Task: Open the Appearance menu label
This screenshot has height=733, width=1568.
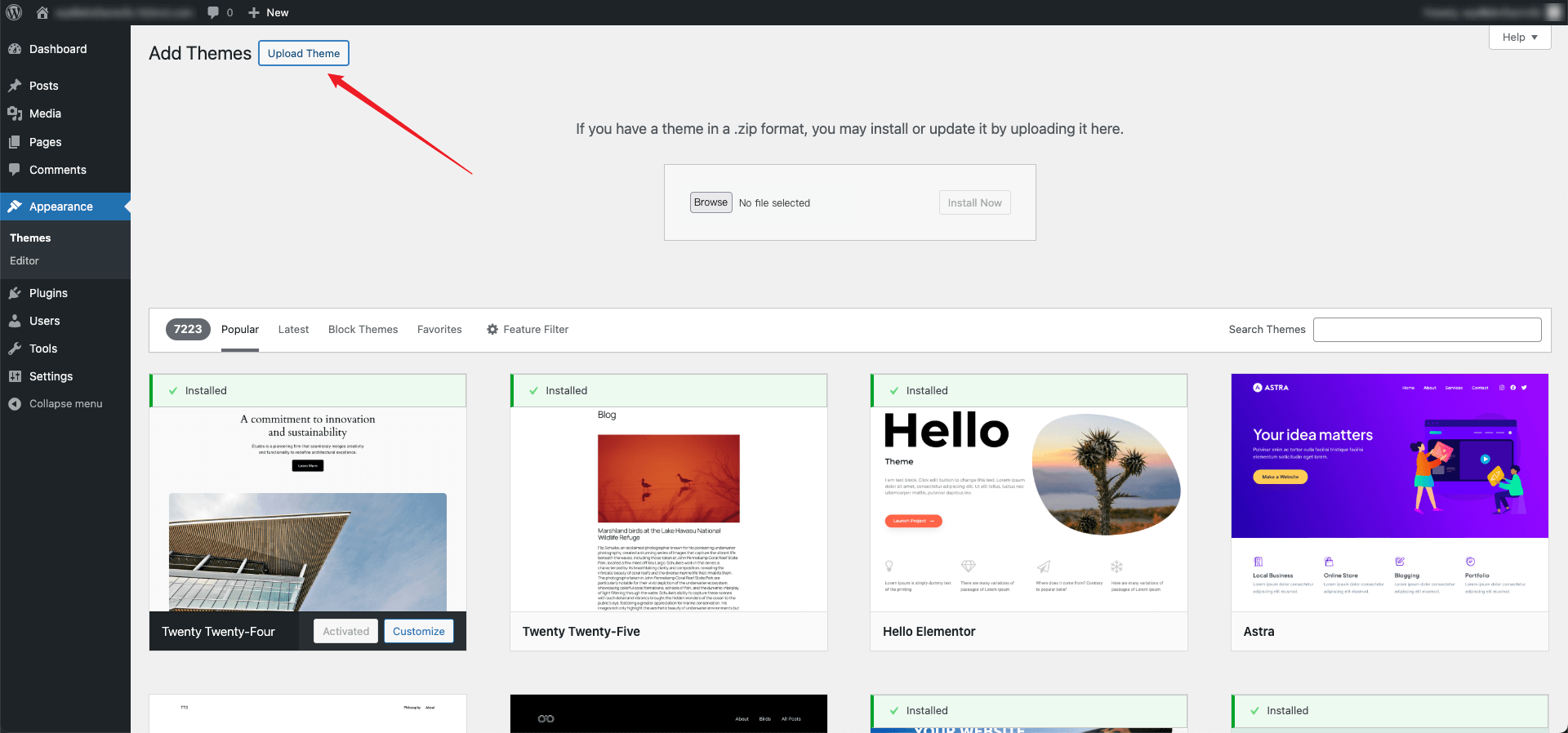Action: tap(61, 207)
